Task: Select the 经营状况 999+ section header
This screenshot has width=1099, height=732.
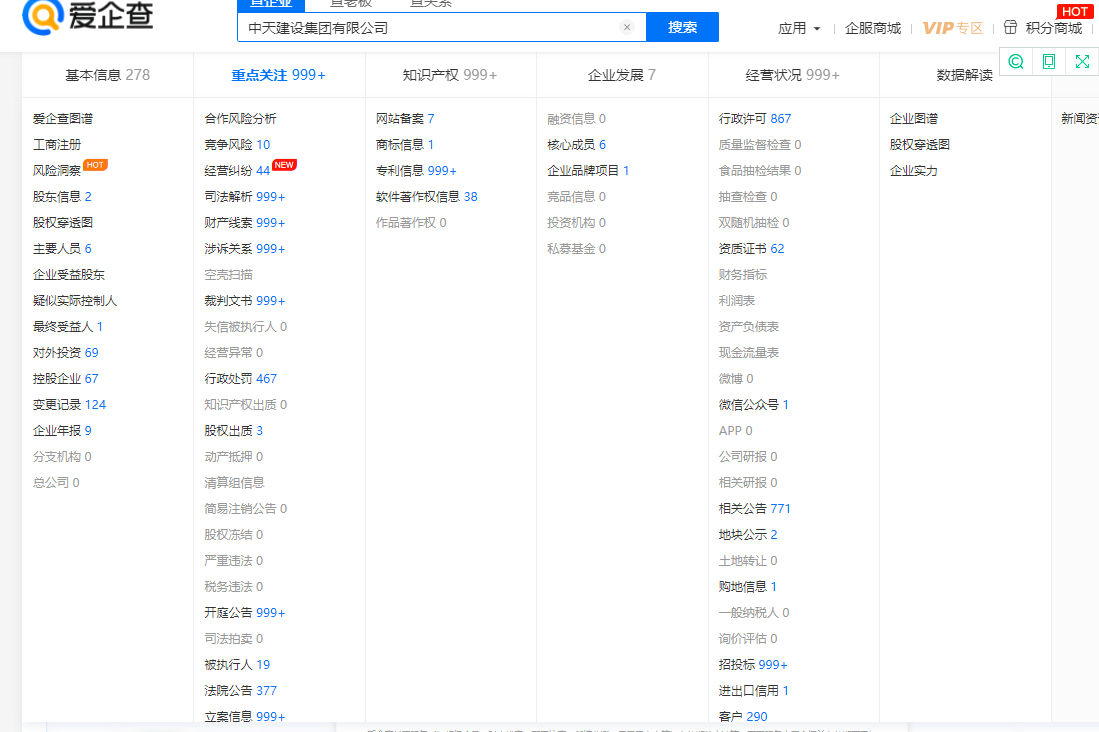Action: tap(793, 75)
